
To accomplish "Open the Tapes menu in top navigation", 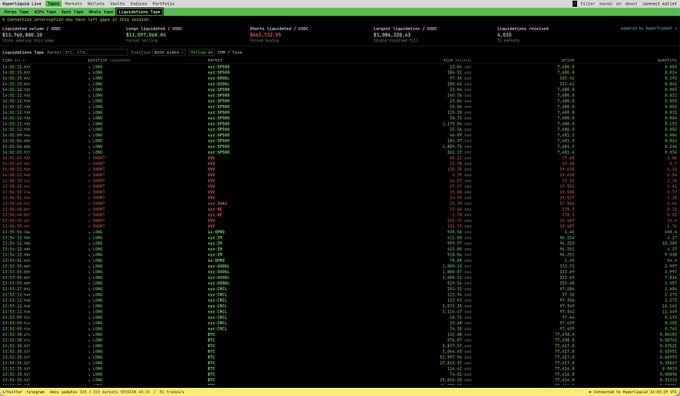I will tap(53, 3).
